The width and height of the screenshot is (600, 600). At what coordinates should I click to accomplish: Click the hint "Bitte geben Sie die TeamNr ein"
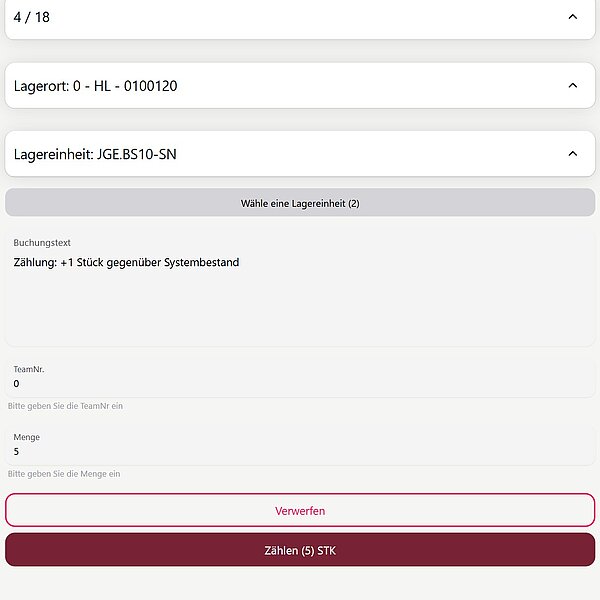65,406
